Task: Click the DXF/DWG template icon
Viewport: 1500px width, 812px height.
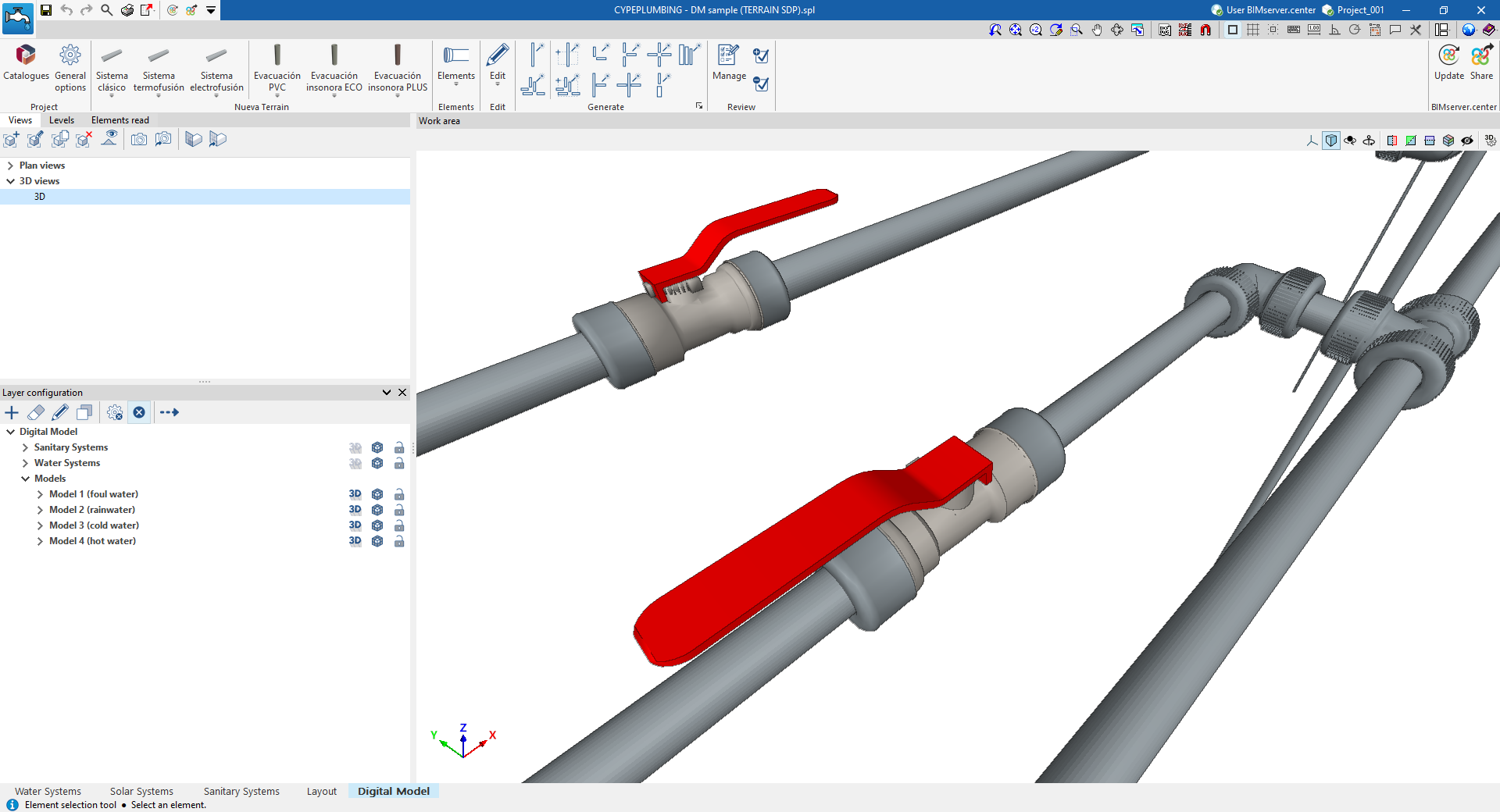Action: (x=1165, y=30)
